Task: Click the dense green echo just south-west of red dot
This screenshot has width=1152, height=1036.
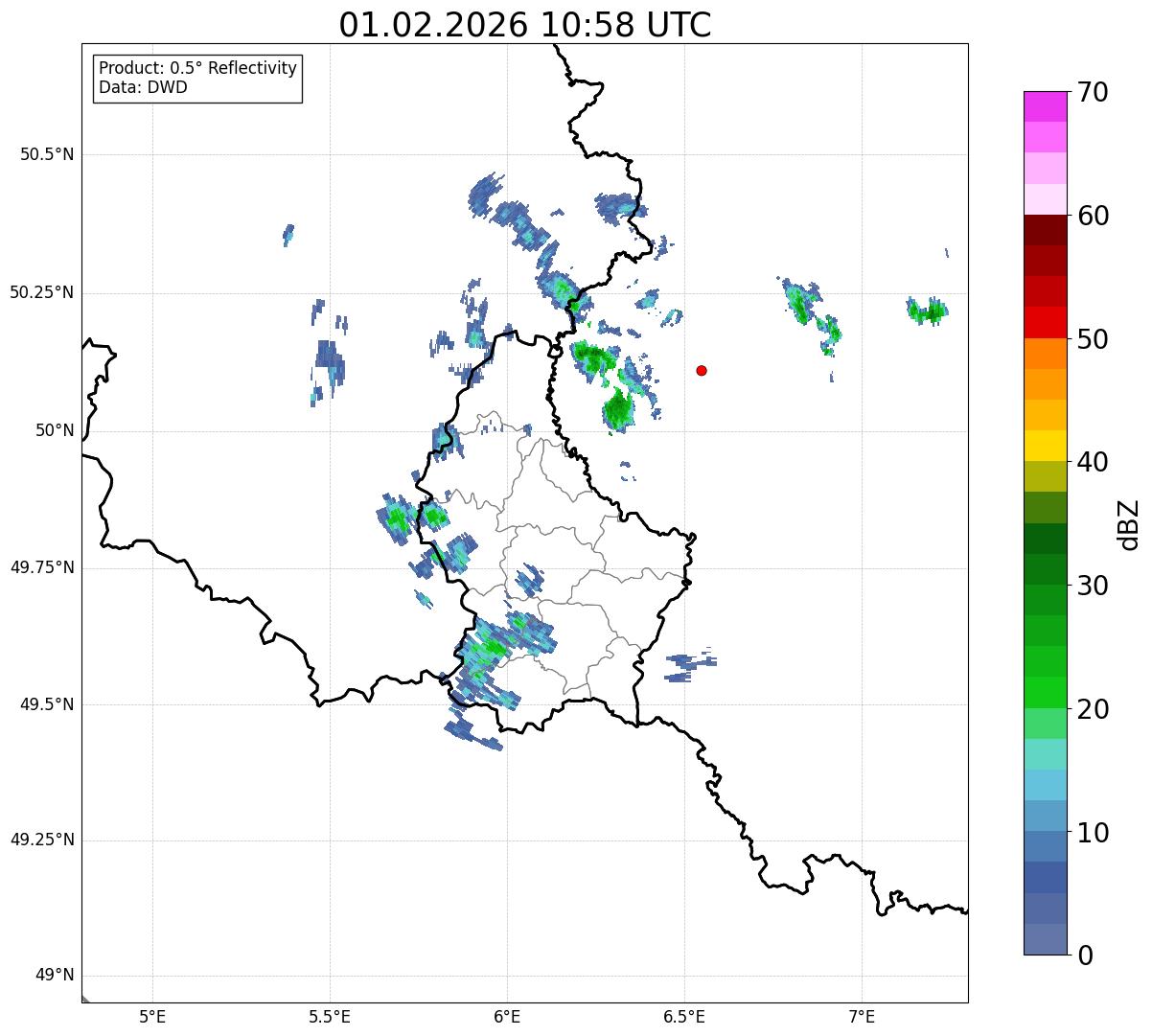Action: [618, 410]
